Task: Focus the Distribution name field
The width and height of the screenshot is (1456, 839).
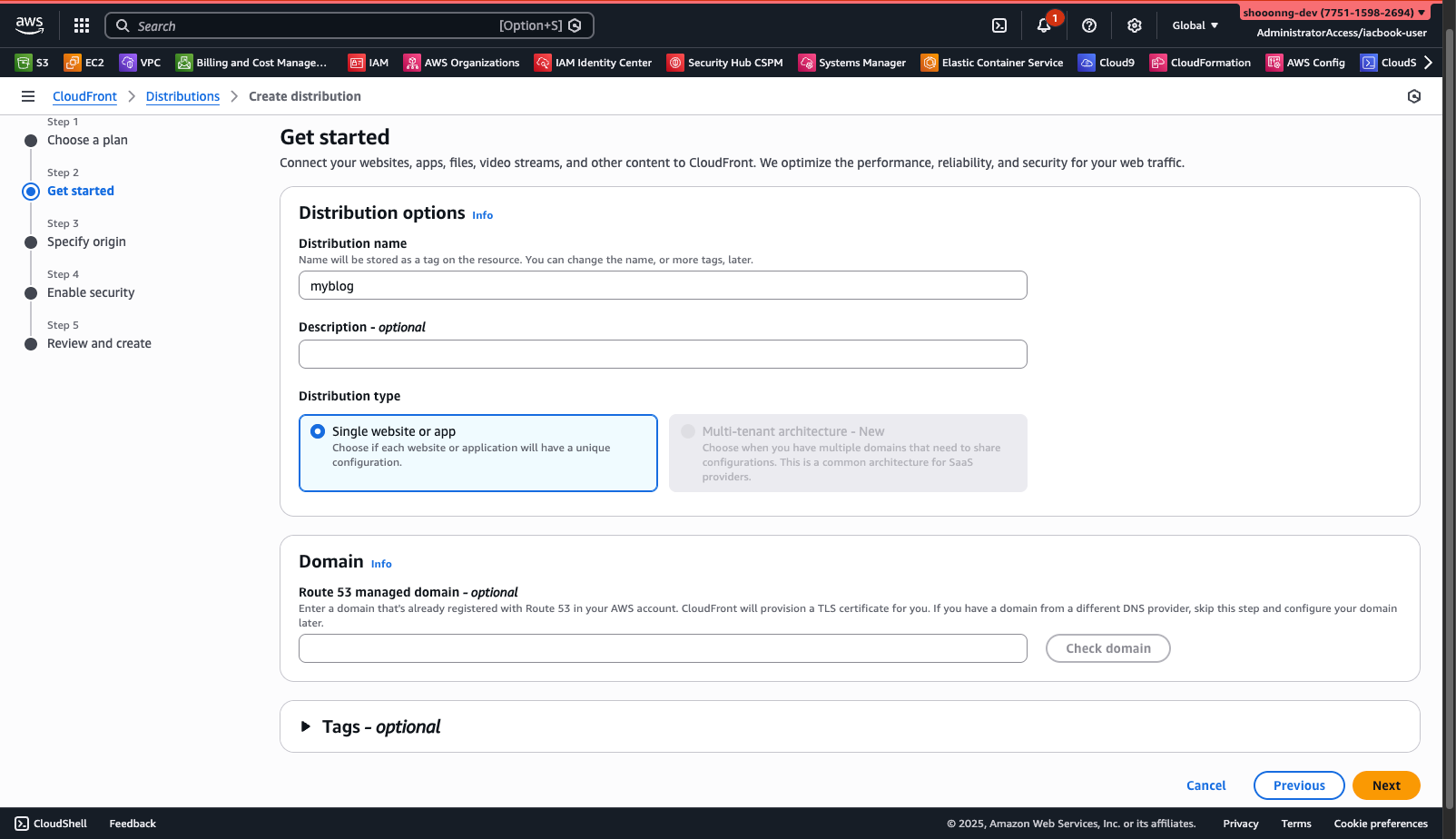Action: [663, 285]
